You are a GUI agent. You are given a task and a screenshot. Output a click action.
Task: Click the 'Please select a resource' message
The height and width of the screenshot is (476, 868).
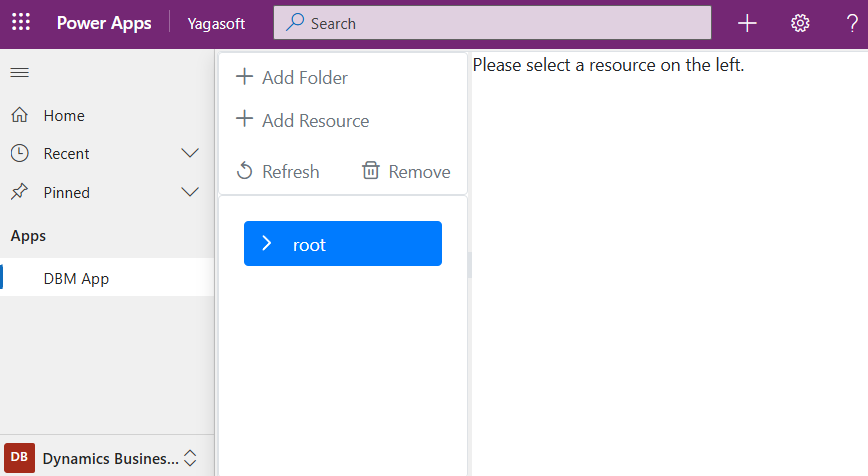608,65
